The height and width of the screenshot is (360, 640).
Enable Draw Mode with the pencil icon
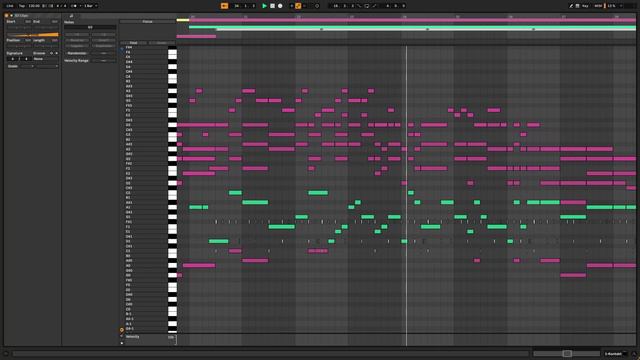click(x=571, y=6)
